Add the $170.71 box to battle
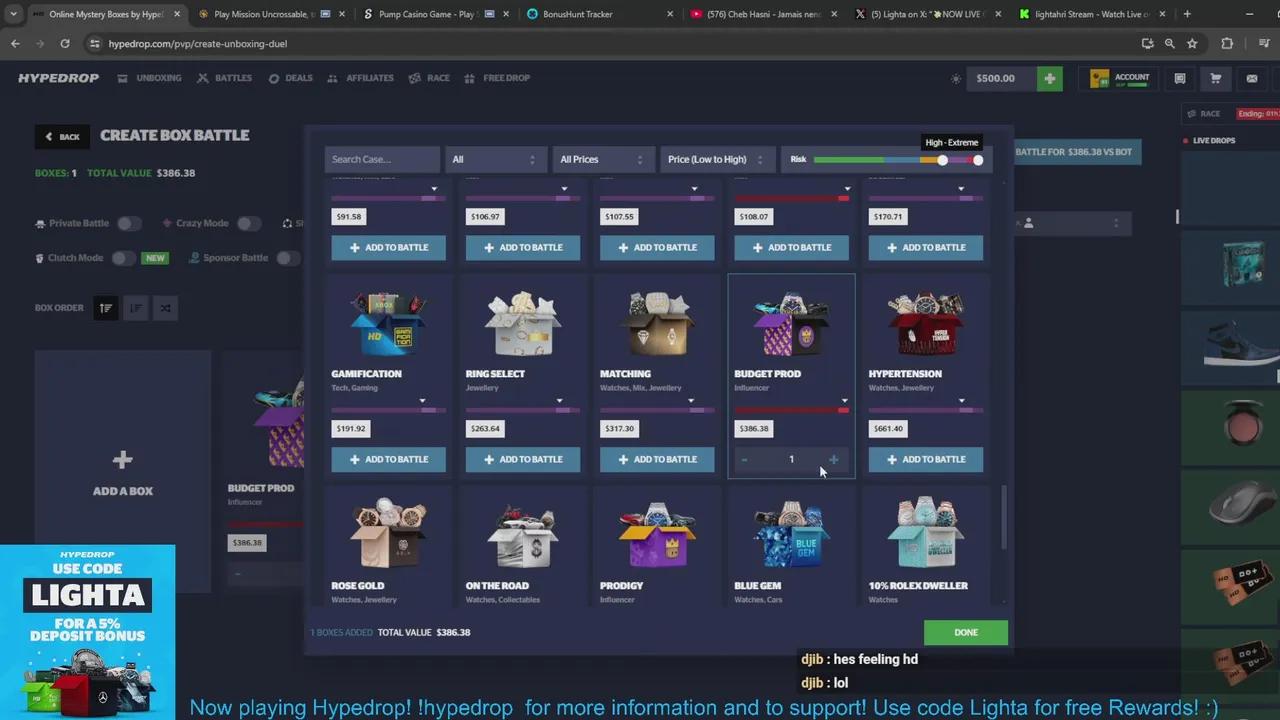This screenshot has height=720, width=1280. click(x=925, y=247)
